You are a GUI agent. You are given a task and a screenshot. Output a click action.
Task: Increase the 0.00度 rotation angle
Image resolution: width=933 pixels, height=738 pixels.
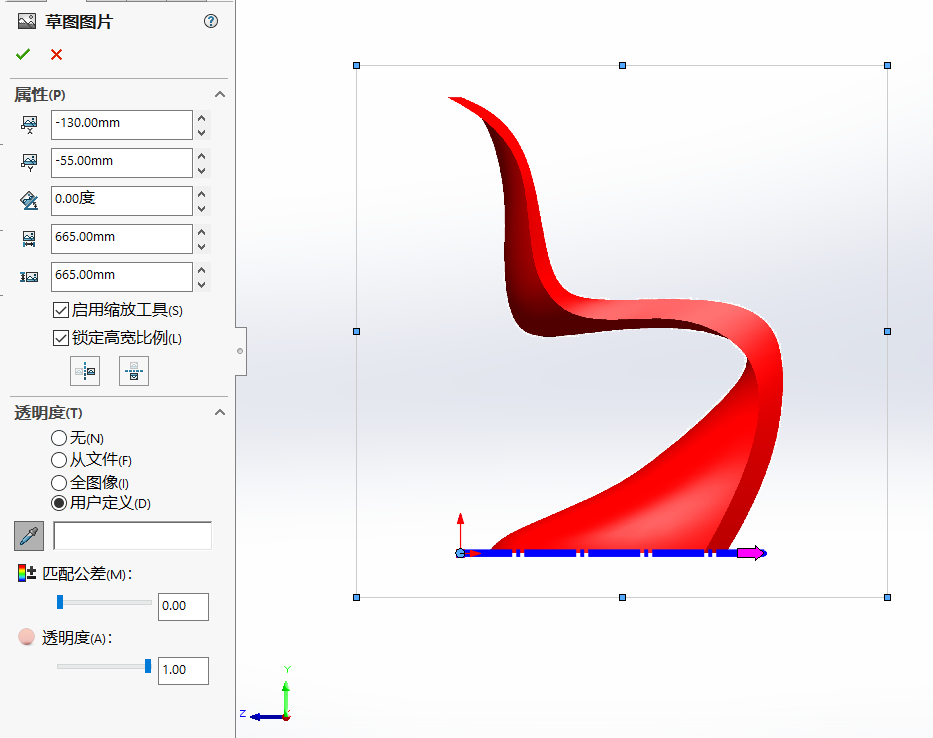point(202,194)
